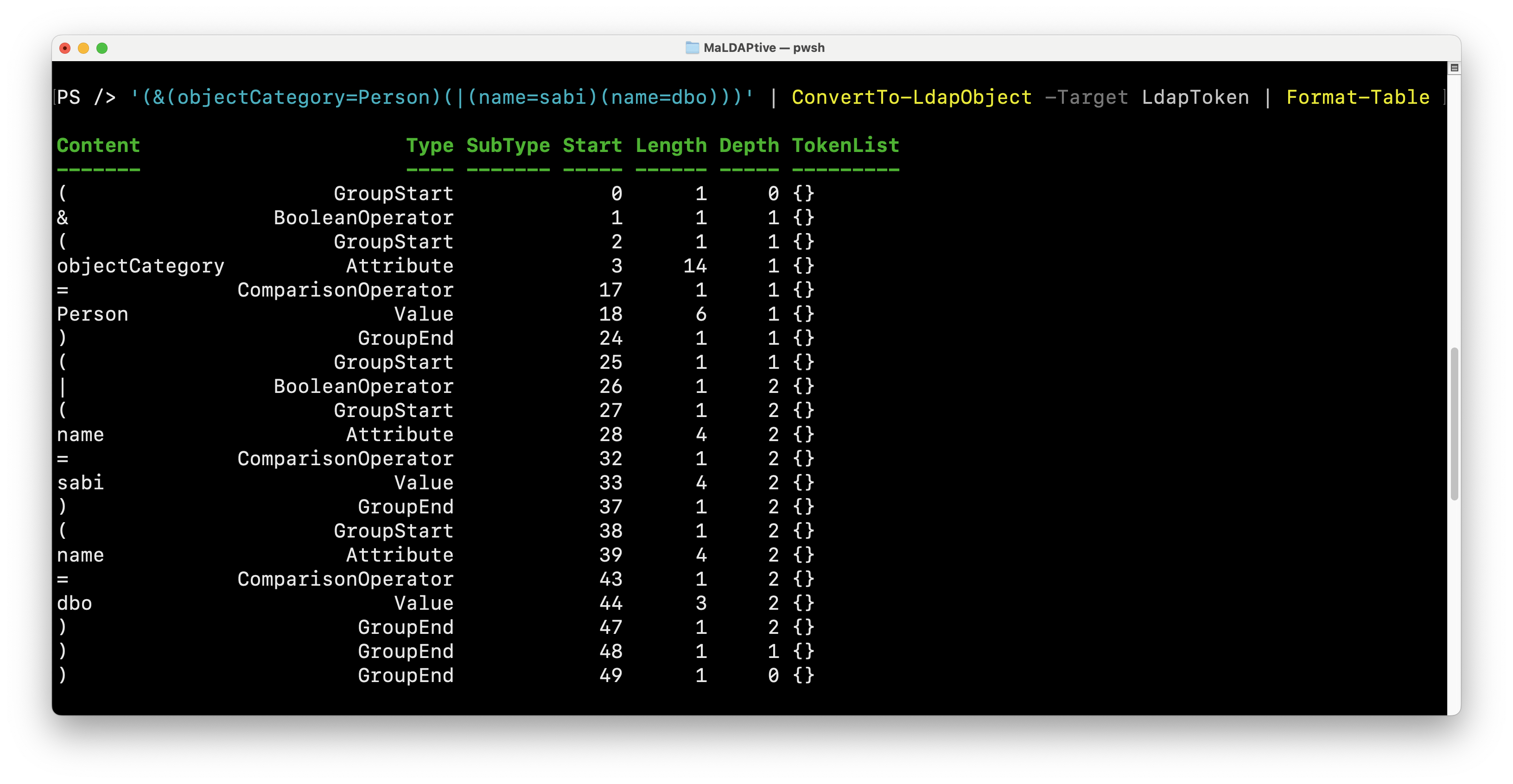Minimize the window with the yellow button
The width and height of the screenshot is (1513, 784).
point(83,48)
